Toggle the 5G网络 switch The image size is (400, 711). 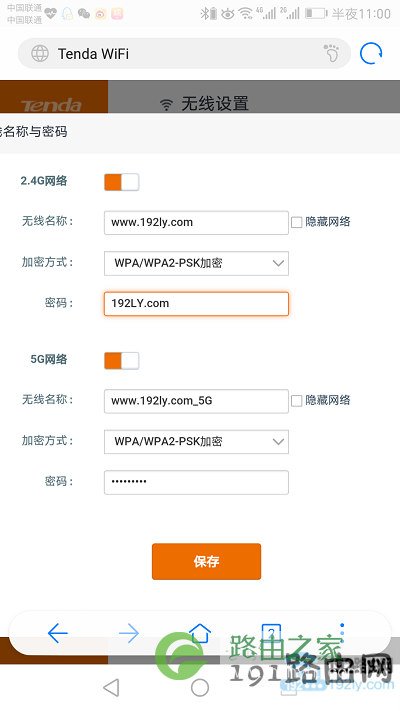[x=122, y=361]
